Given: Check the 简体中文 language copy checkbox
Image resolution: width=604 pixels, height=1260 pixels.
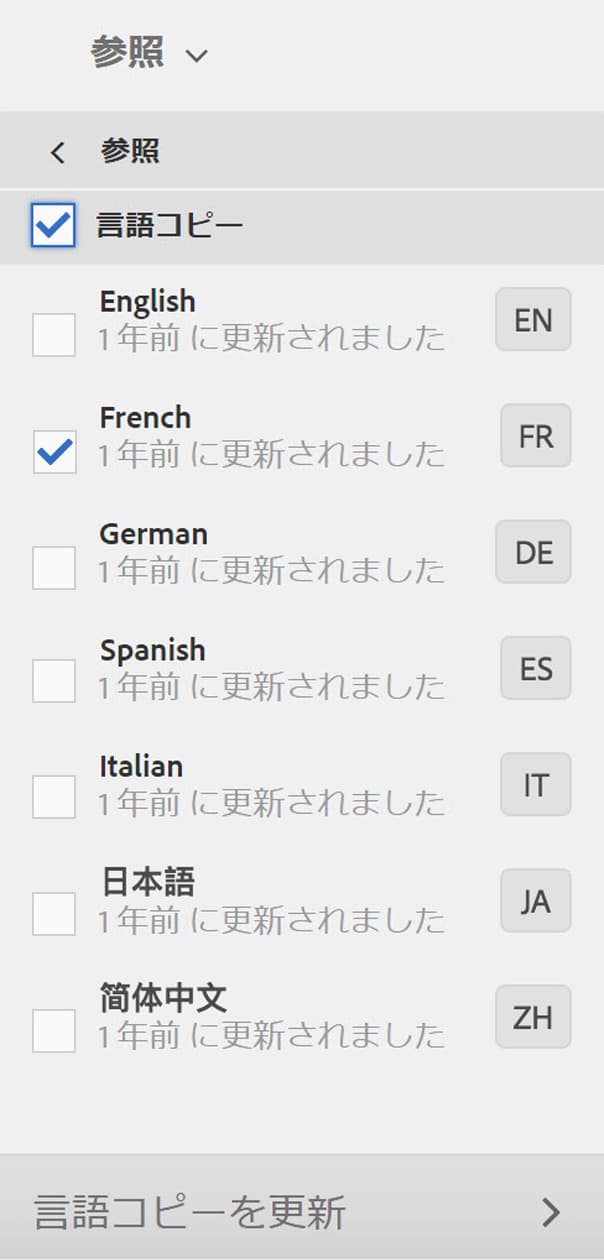Looking at the screenshot, I should point(54,1031).
